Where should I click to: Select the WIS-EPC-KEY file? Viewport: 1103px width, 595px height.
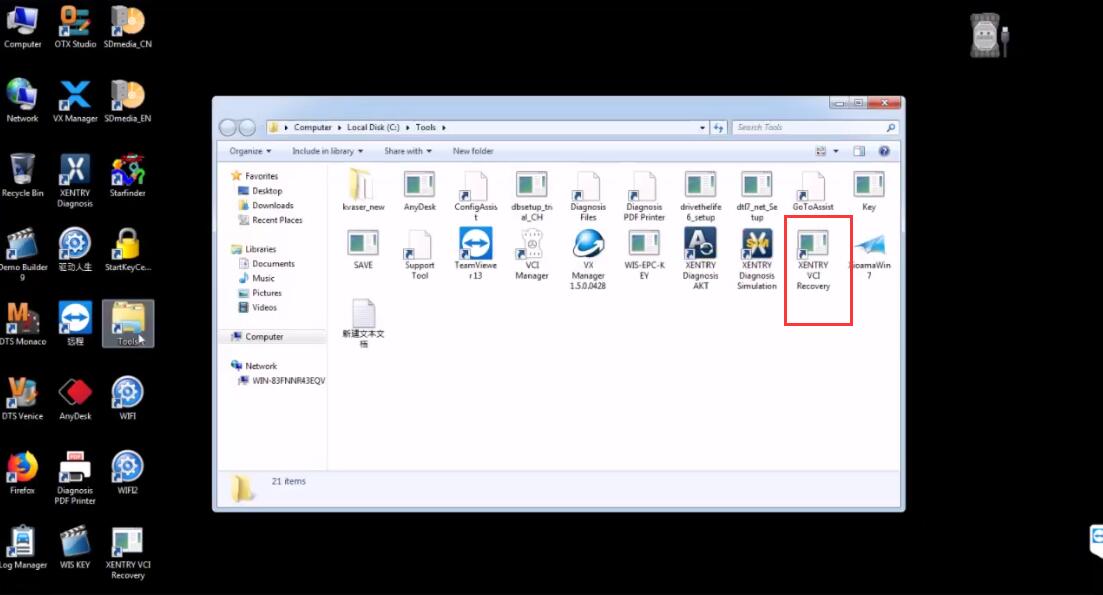pos(644,254)
